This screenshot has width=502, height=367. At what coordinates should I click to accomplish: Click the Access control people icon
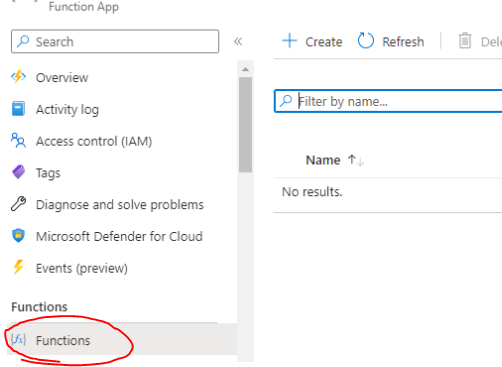(x=18, y=140)
